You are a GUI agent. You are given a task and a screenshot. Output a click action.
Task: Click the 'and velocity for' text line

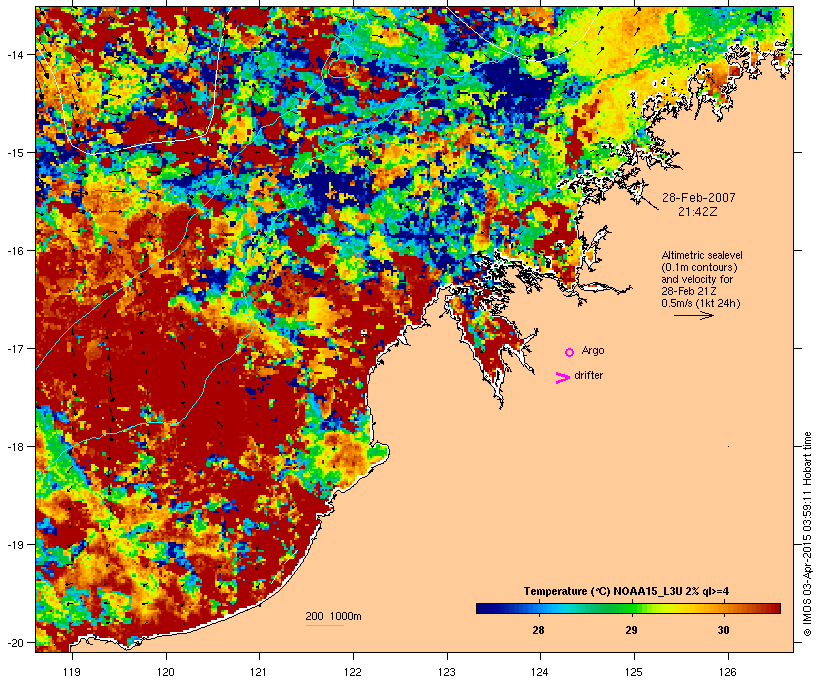(697, 279)
